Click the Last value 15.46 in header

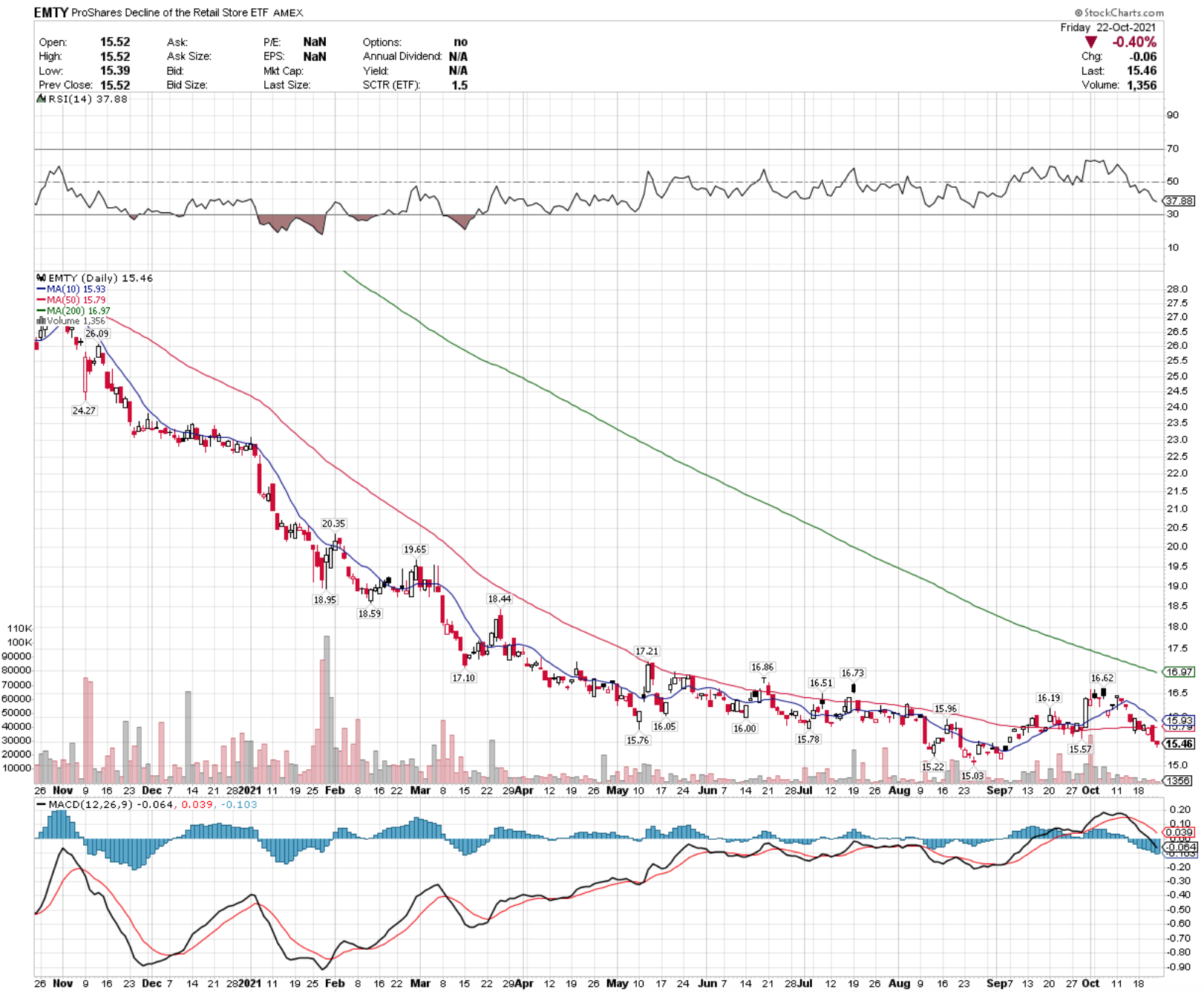[1142, 71]
